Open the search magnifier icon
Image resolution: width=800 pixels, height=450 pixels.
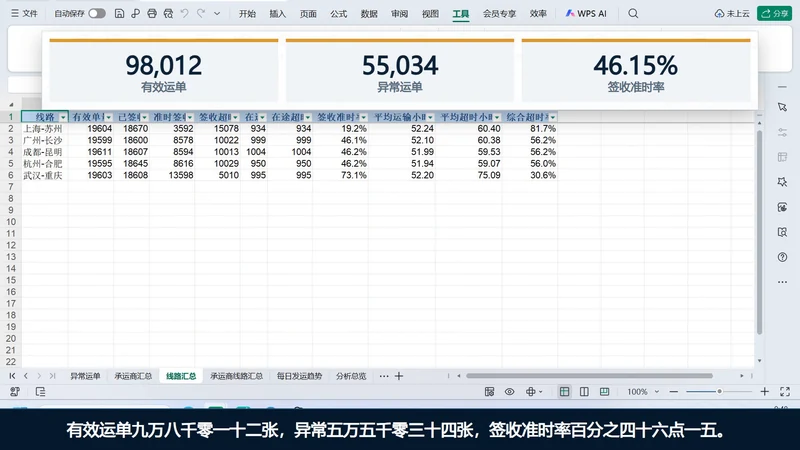(x=633, y=14)
